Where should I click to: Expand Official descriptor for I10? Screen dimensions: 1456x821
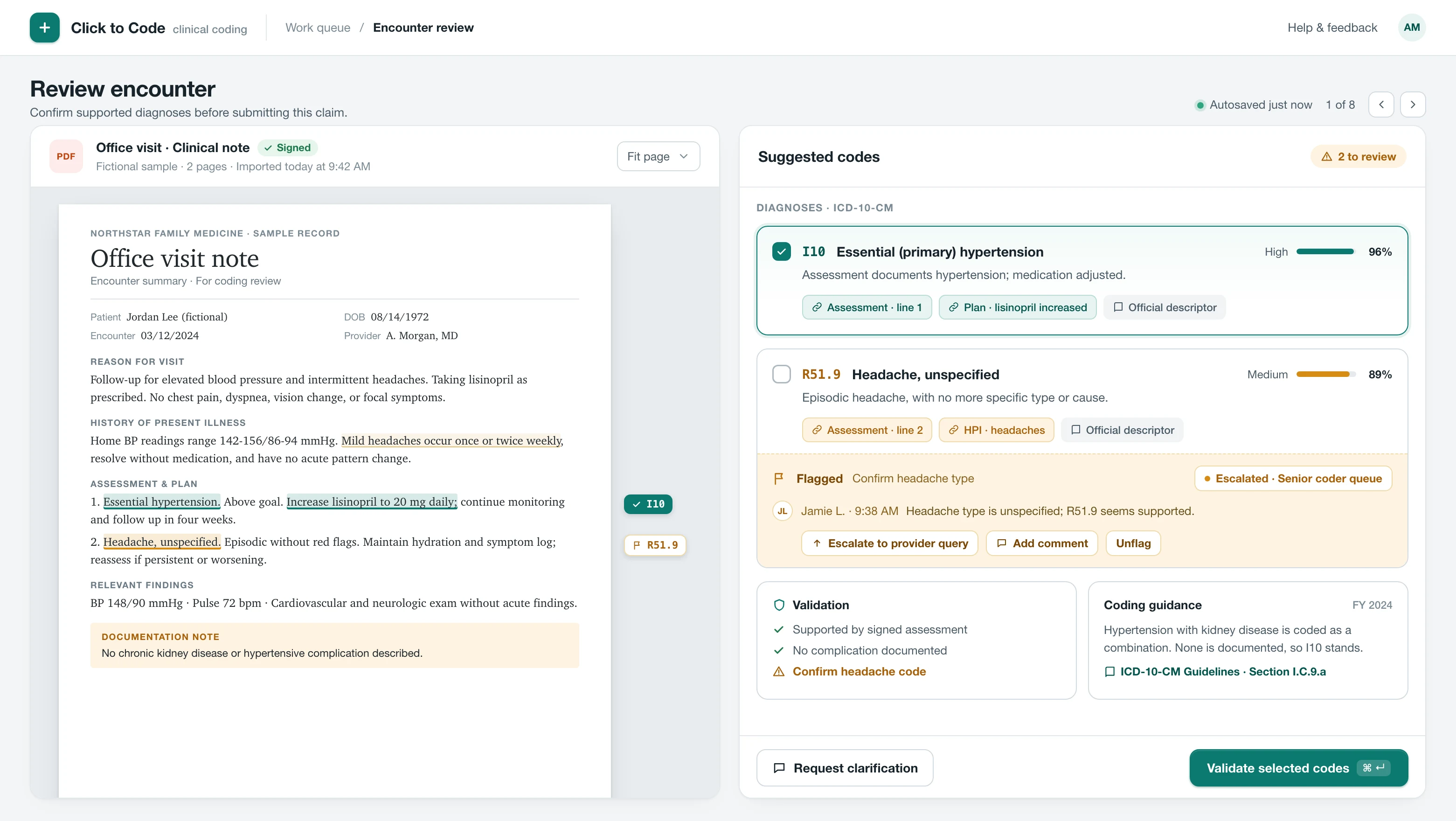[x=1165, y=307]
